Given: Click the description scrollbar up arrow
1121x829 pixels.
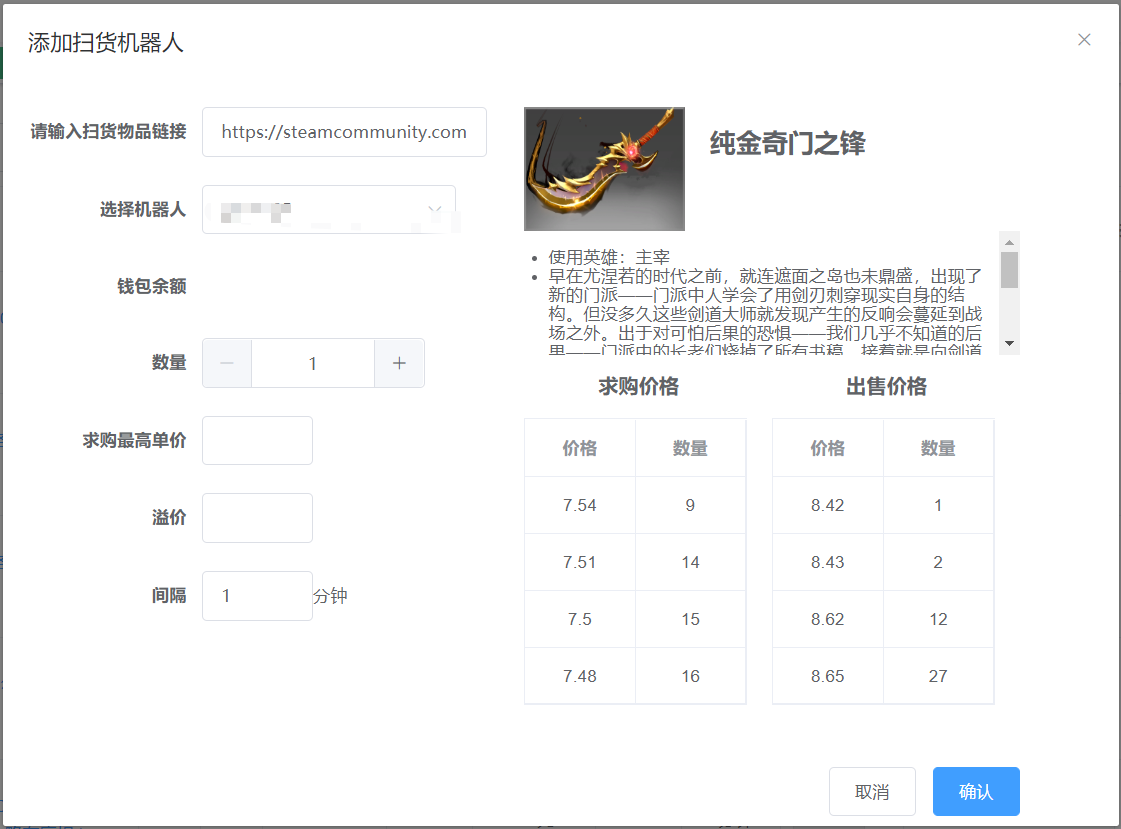Looking at the screenshot, I should (1009, 243).
